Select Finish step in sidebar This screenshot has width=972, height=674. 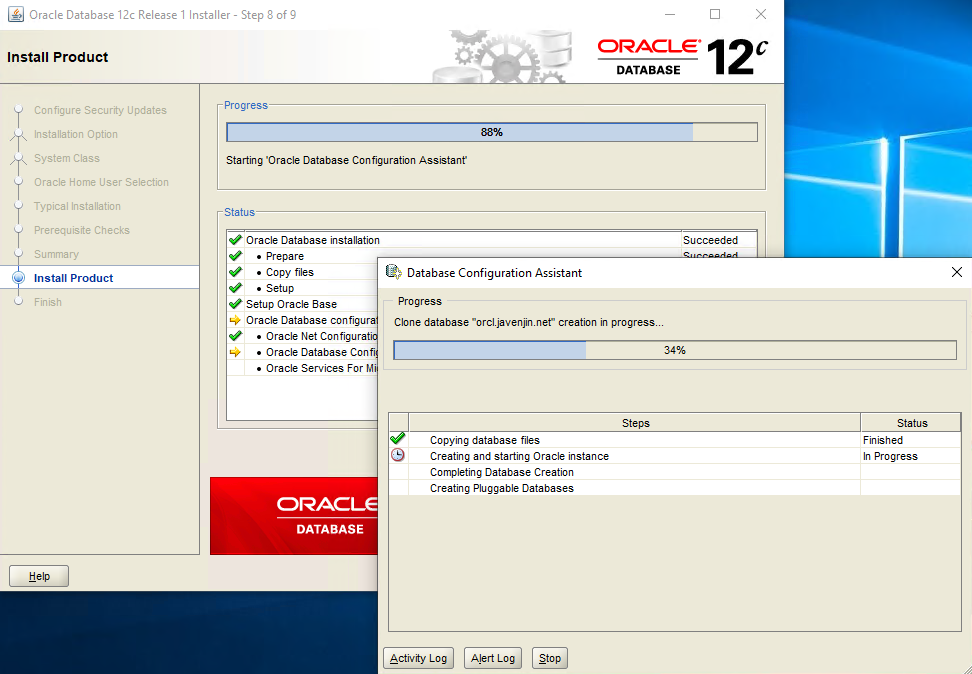[48, 302]
